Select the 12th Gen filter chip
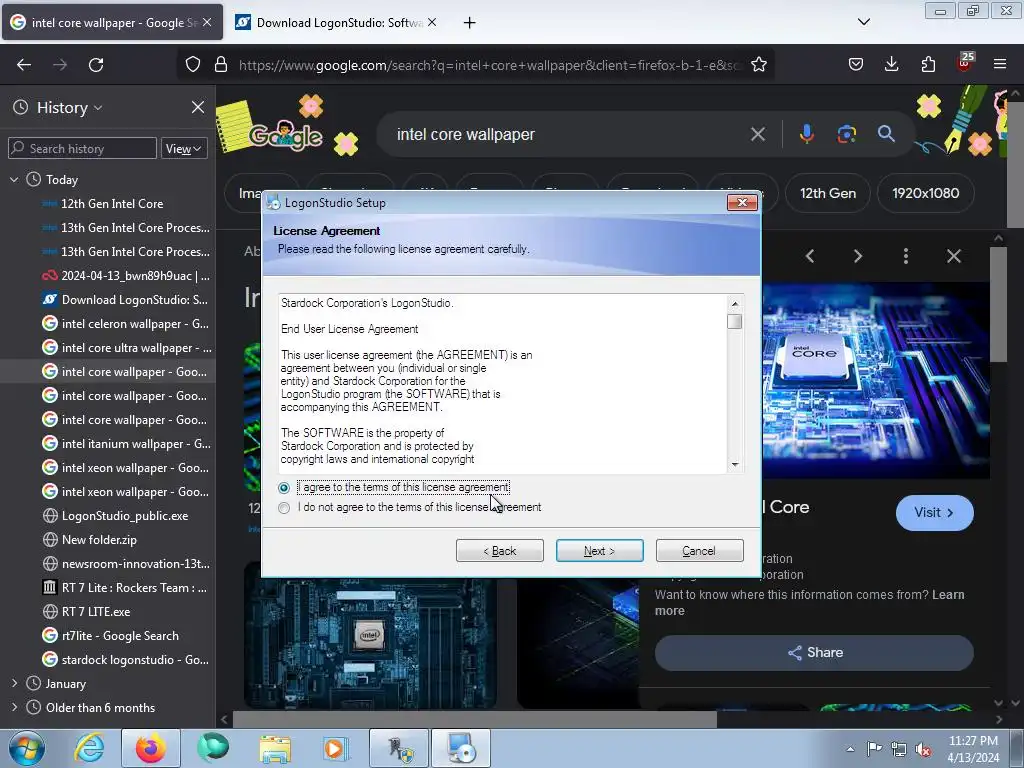Viewport: 1024px width, 768px height. 827,193
